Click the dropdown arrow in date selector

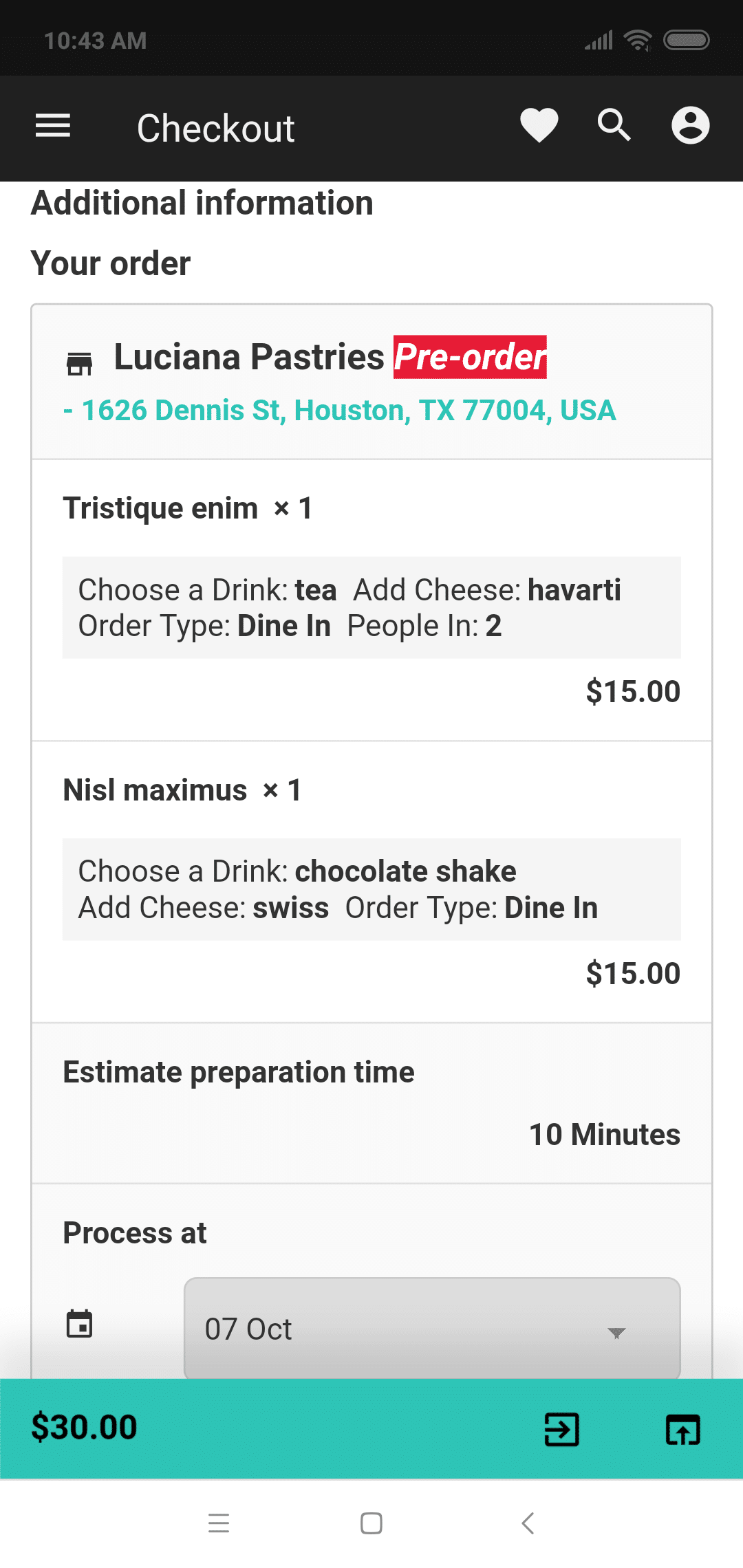coord(616,1333)
